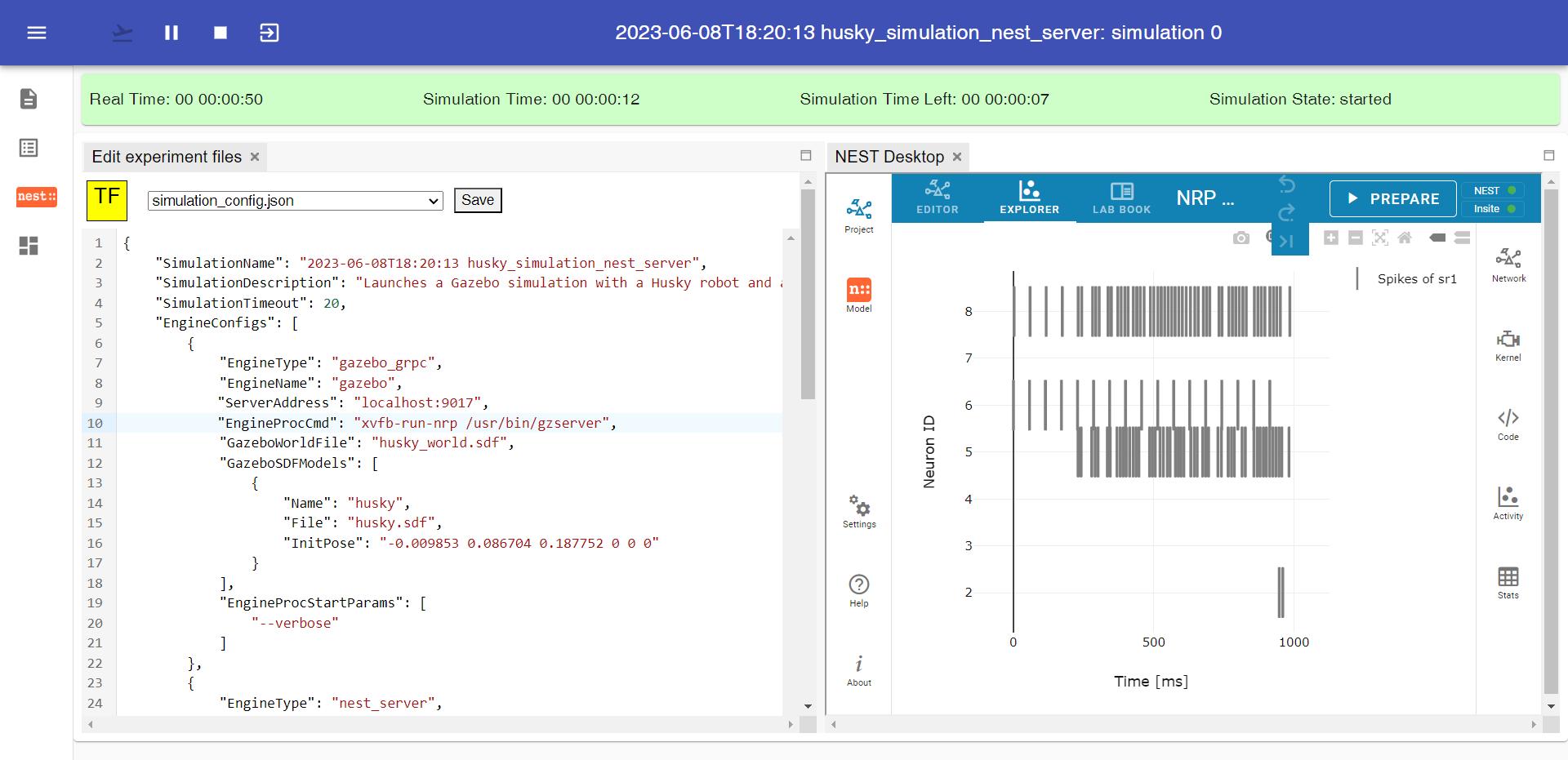Image resolution: width=1568 pixels, height=760 pixels.
Task: Click the Real Time readout
Action: [x=176, y=100]
